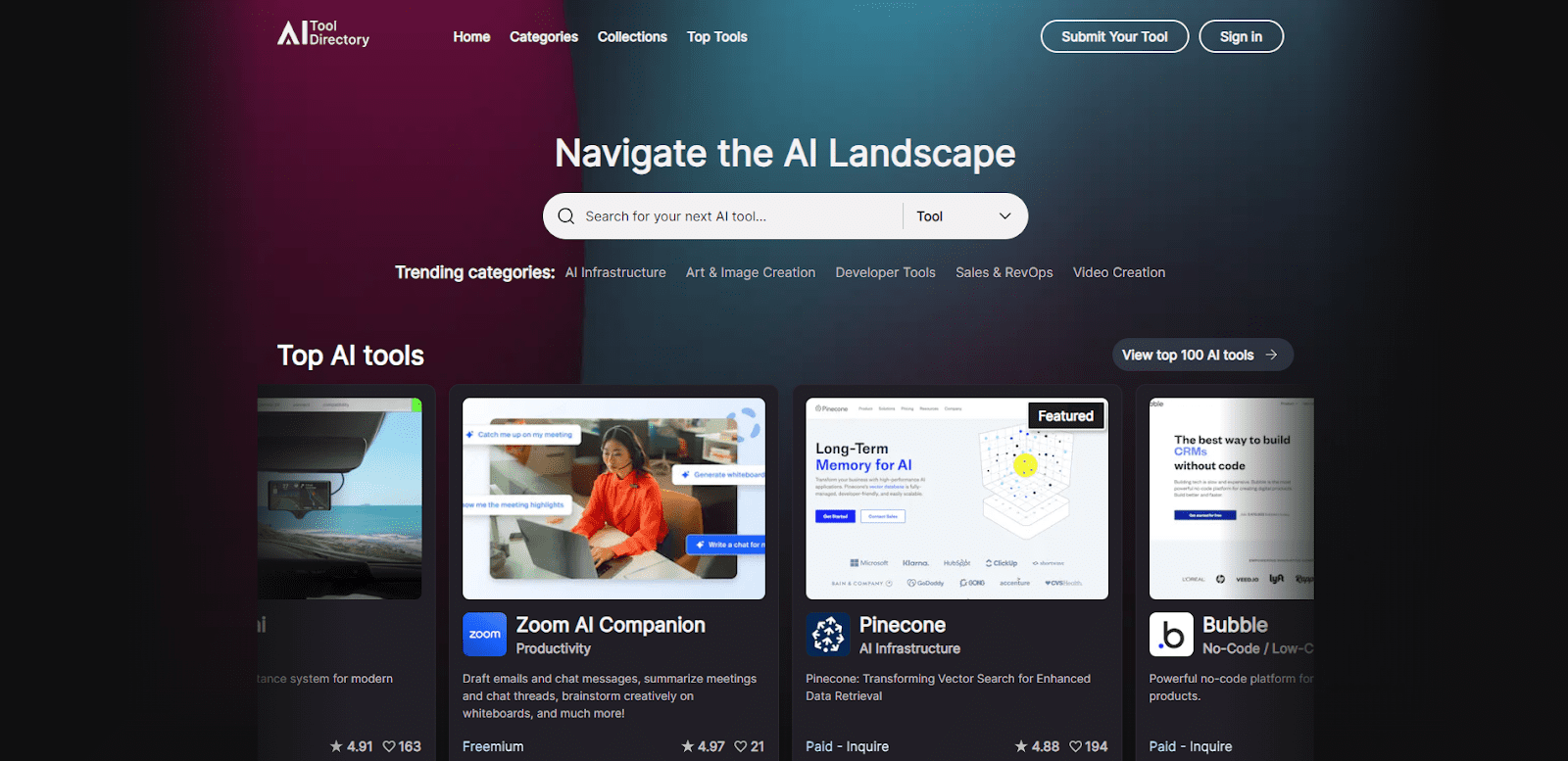Screen dimensions: 1568x761
Task: Click the Freemium pricing label
Action: pyautogui.click(x=493, y=746)
